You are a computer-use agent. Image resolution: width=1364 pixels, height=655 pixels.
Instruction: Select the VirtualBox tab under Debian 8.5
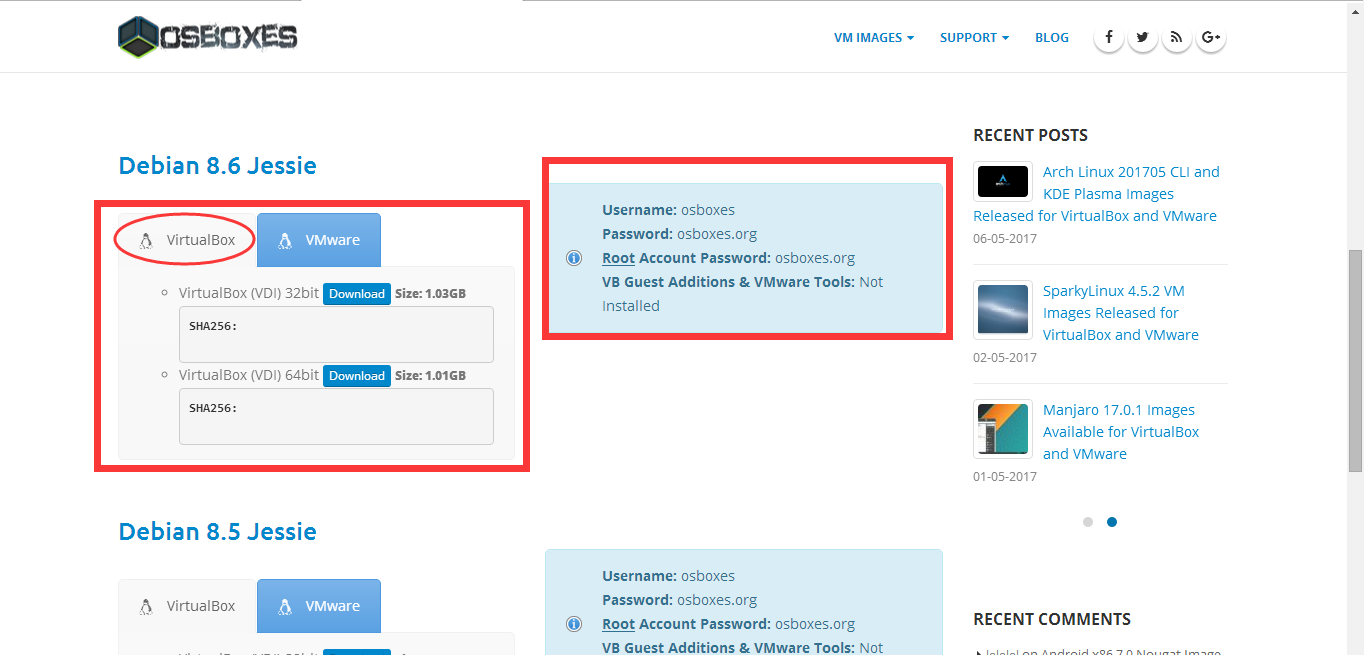click(187, 606)
